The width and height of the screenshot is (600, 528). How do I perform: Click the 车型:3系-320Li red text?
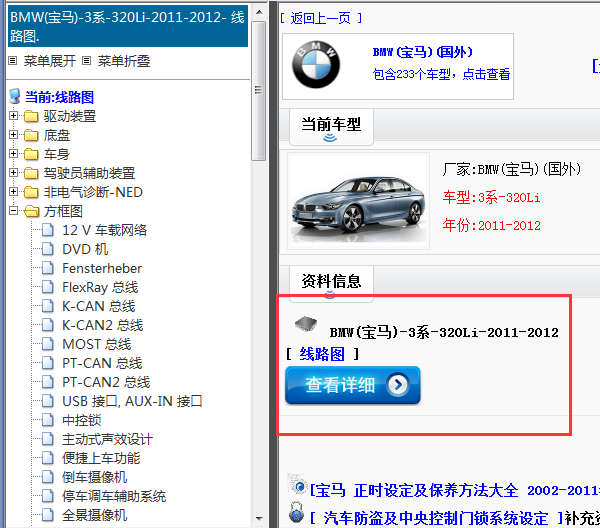(491, 197)
